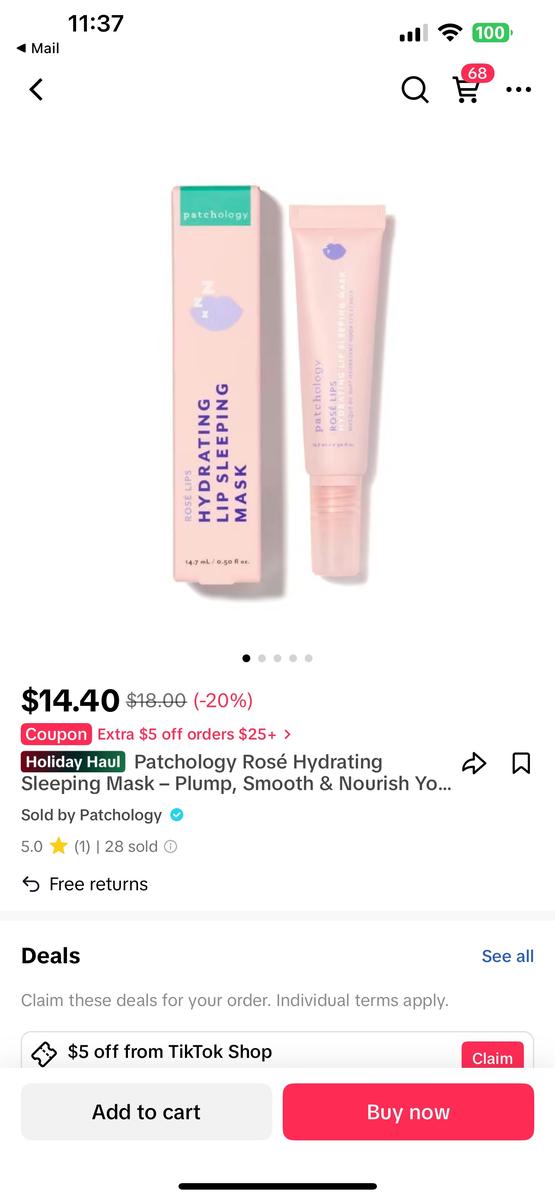Select the second image carousel dot
The width and height of the screenshot is (555, 1200).
pyautogui.click(x=262, y=658)
